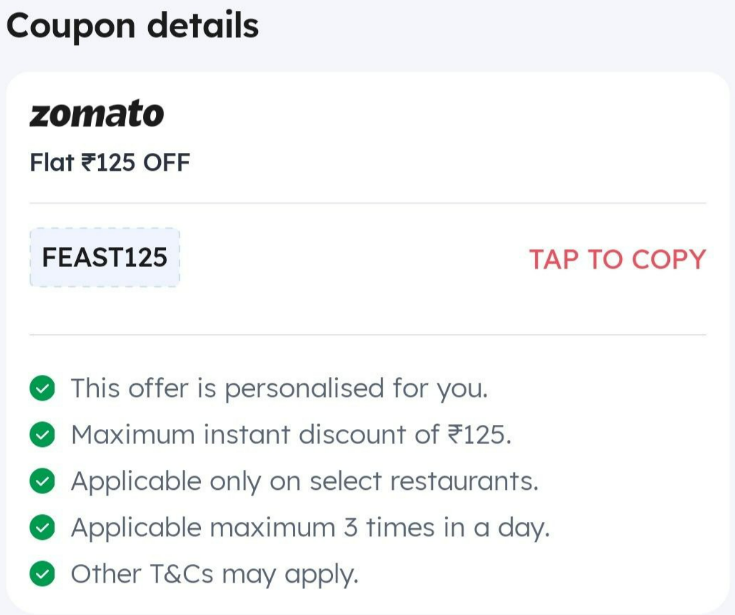Click checkmark beside select restaurants line
Image resolution: width=735 pixels, height=615 pixels.
coord(42,481)
